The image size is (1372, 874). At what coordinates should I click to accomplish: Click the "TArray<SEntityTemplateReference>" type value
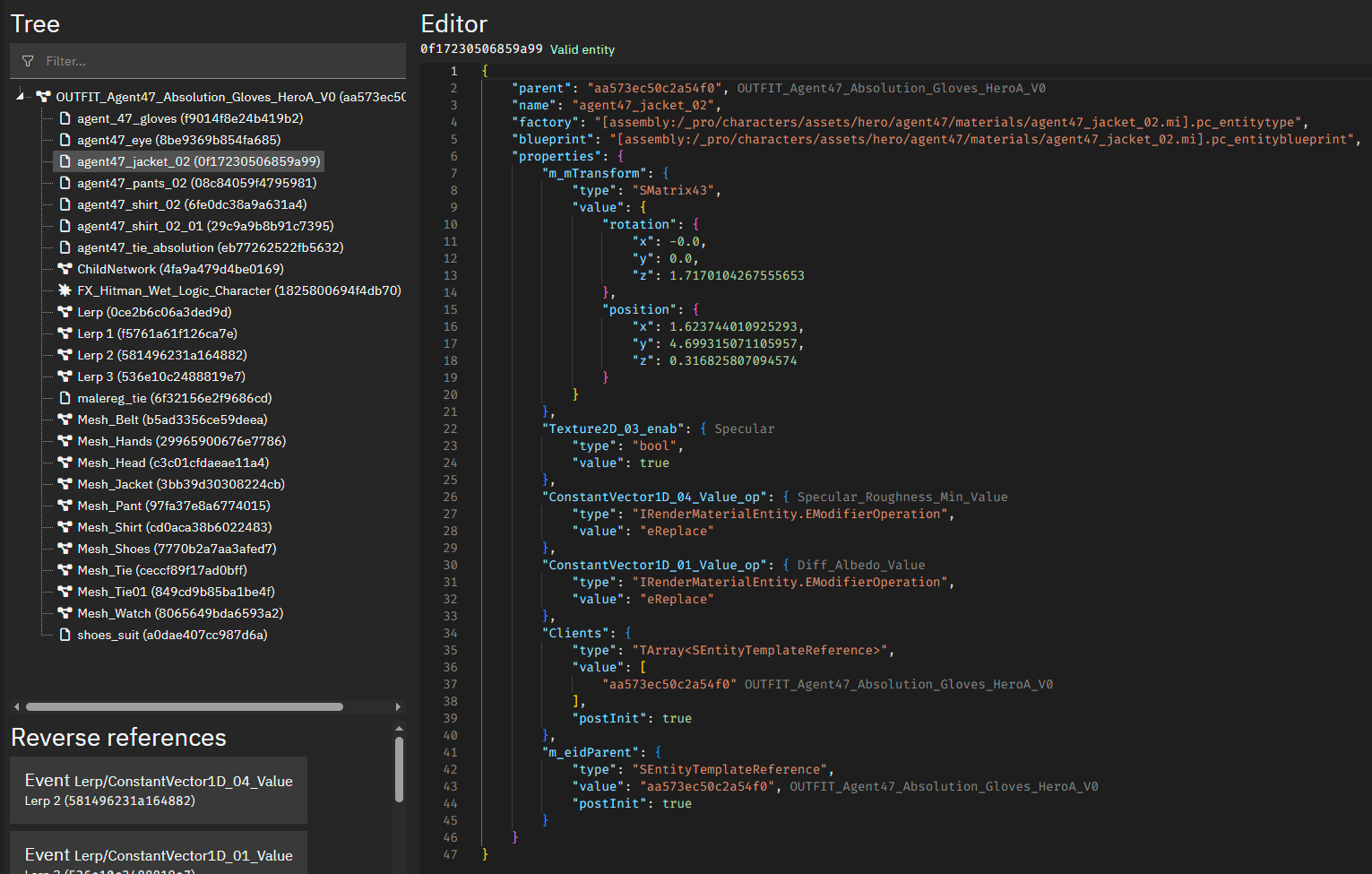pyautogui.click(x=760, y=650)
